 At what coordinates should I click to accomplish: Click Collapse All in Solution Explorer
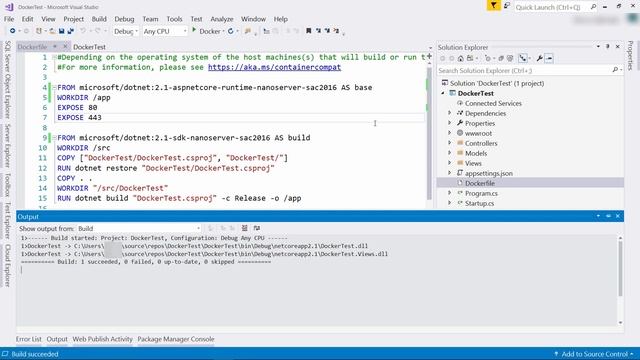click(501, 58)
